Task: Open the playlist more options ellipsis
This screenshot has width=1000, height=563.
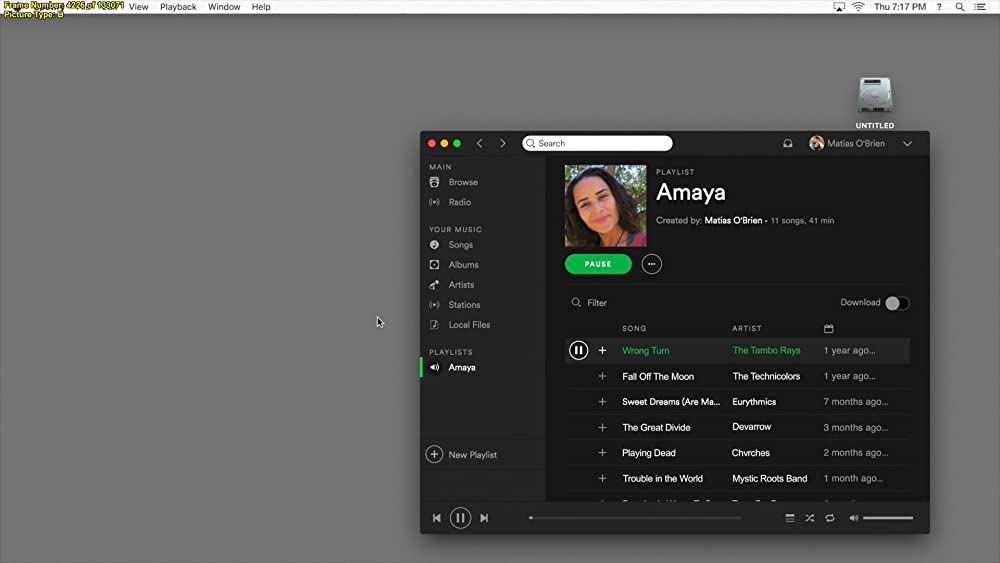Action: [652, 264]
